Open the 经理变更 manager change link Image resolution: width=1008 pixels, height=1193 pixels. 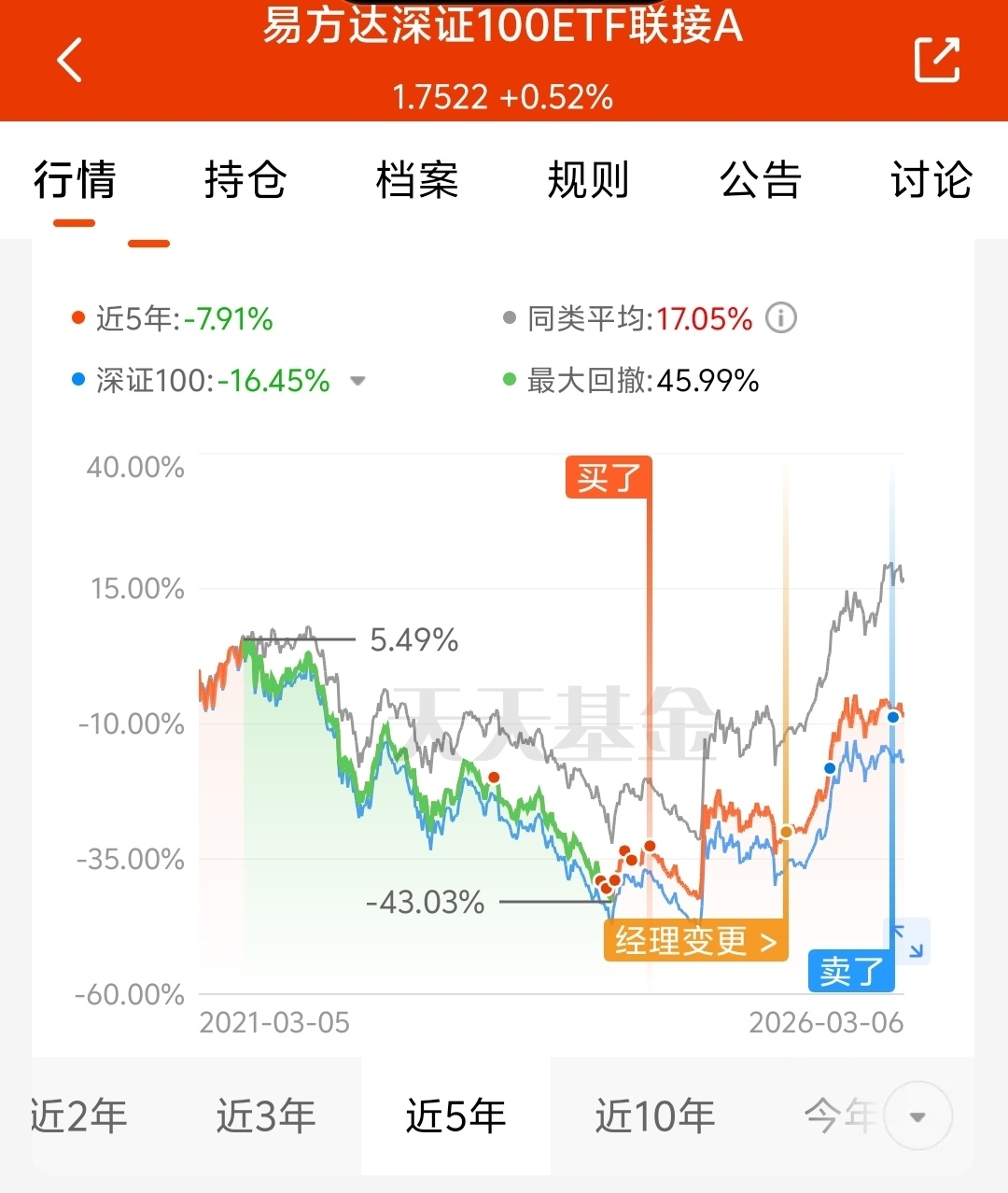[x=696, y=941]
